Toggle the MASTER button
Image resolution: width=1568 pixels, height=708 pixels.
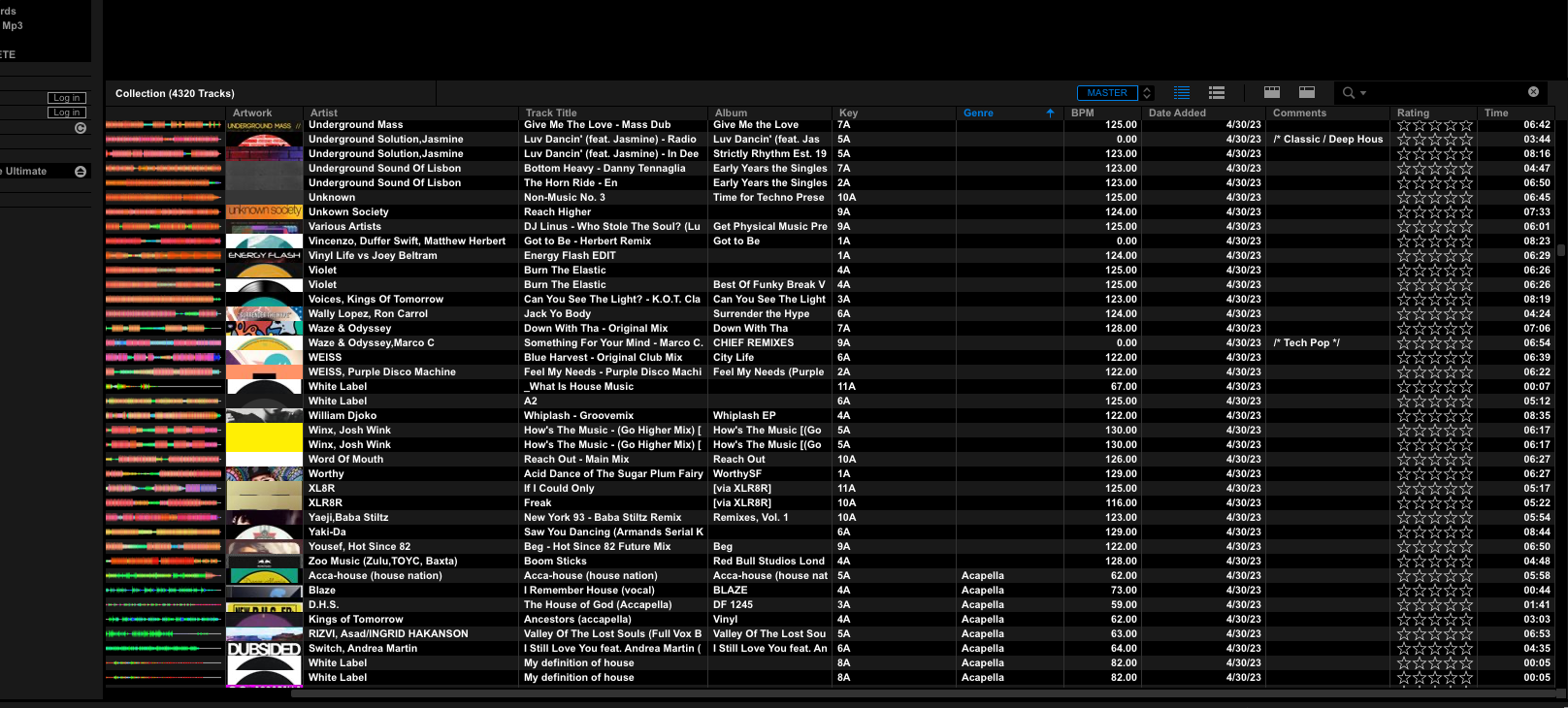pyautogui.click(x=1106, y=93)
